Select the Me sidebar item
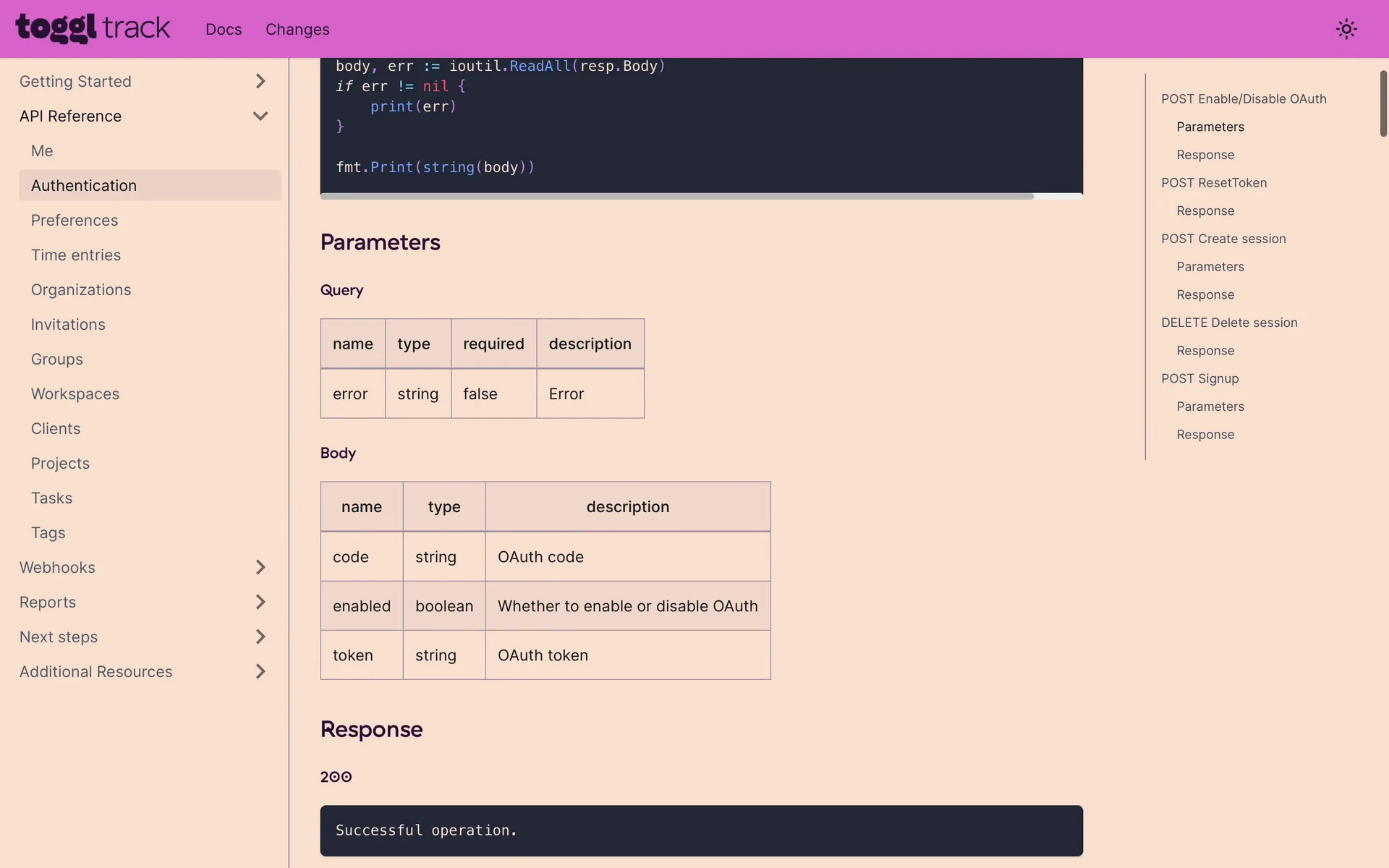The image size is (1389, 868). coord(42,150)
